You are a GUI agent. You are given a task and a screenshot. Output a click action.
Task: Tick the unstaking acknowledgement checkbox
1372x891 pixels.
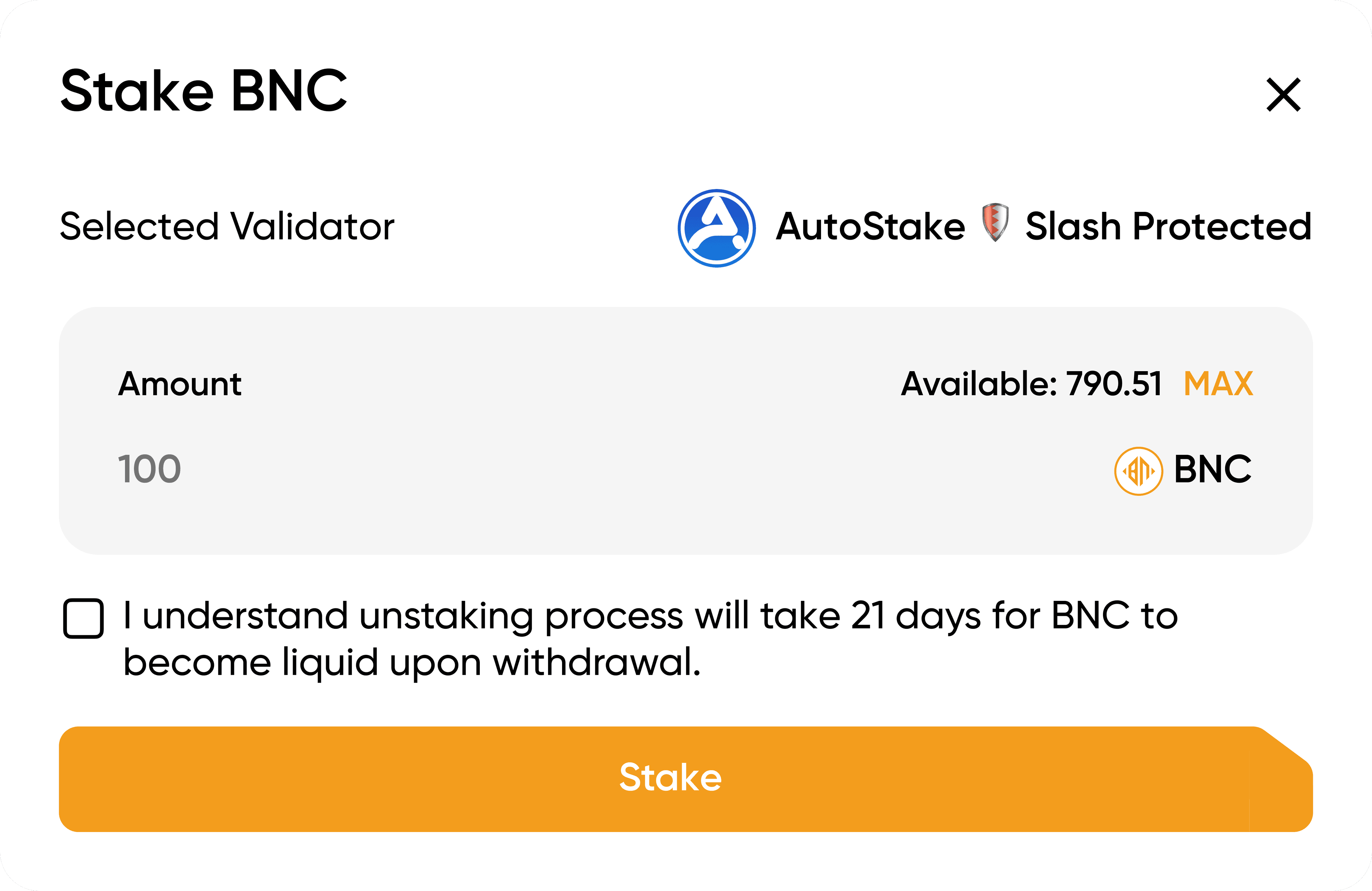click(84, 618)
